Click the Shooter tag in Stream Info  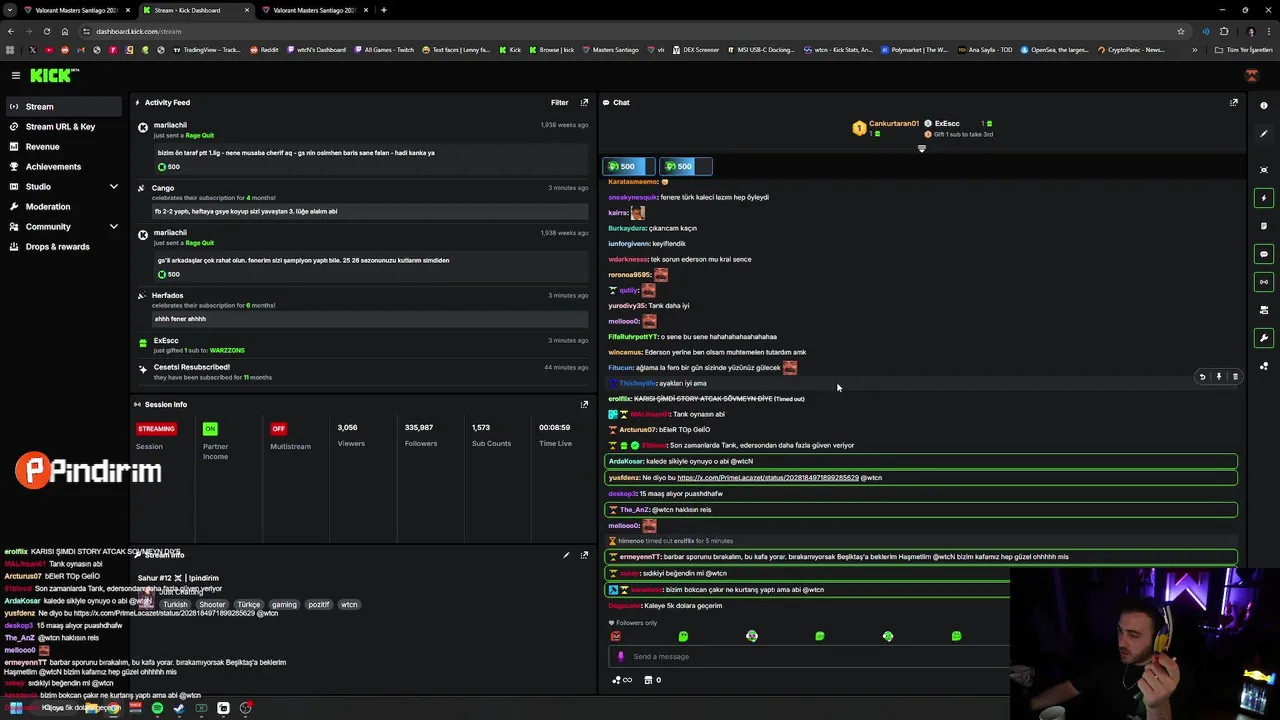[212, 604]
